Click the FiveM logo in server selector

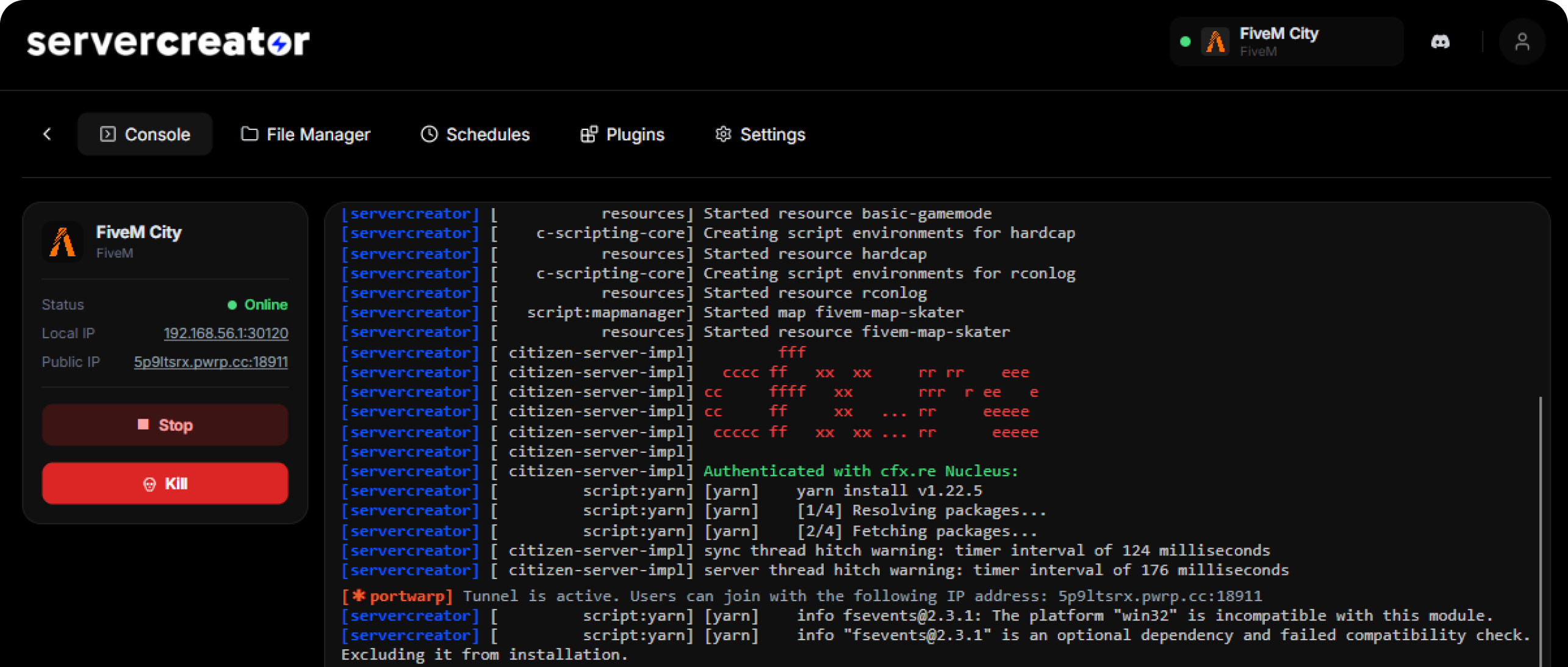click(1215, 41)
